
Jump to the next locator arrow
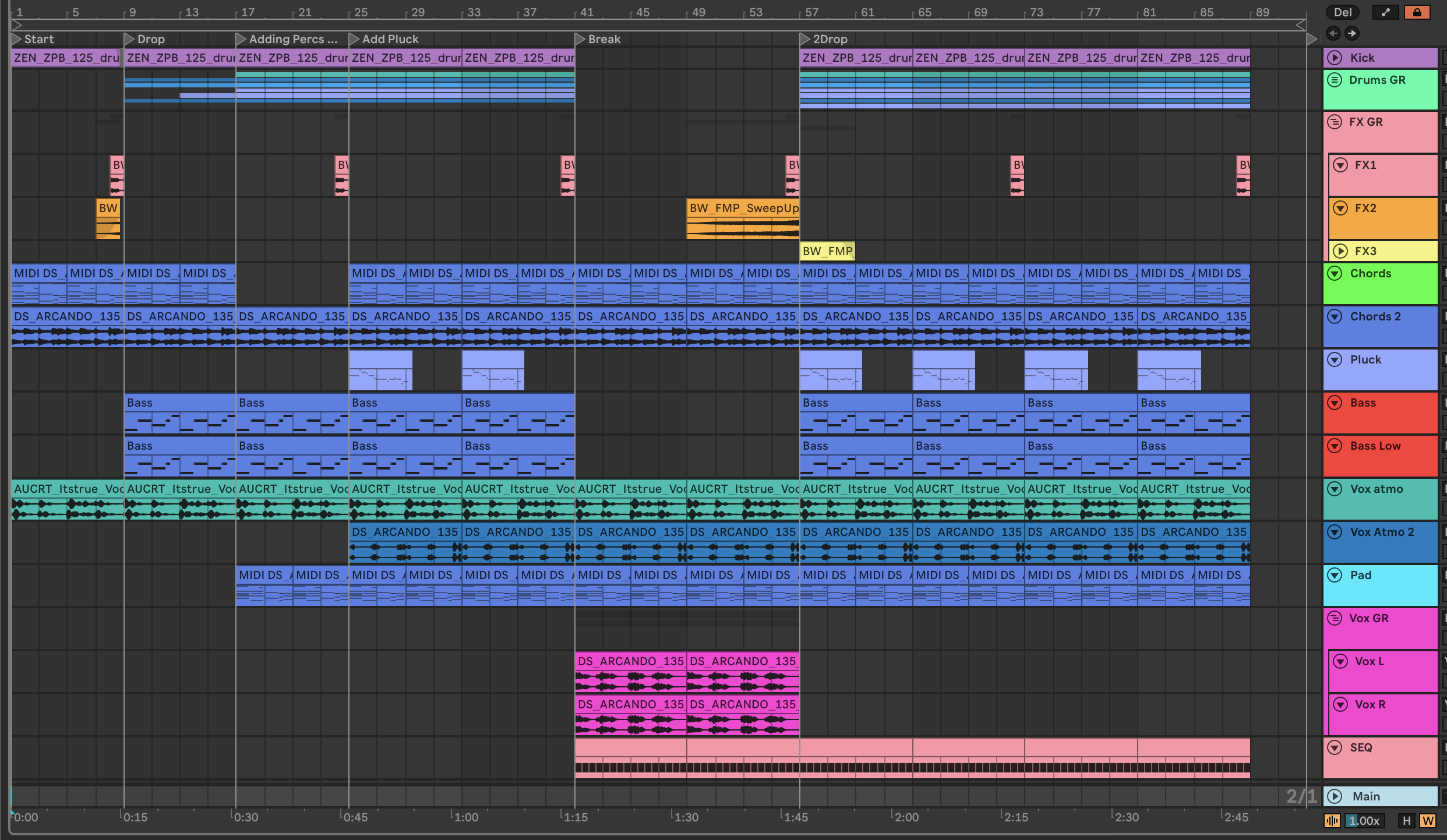point(1352,33)
